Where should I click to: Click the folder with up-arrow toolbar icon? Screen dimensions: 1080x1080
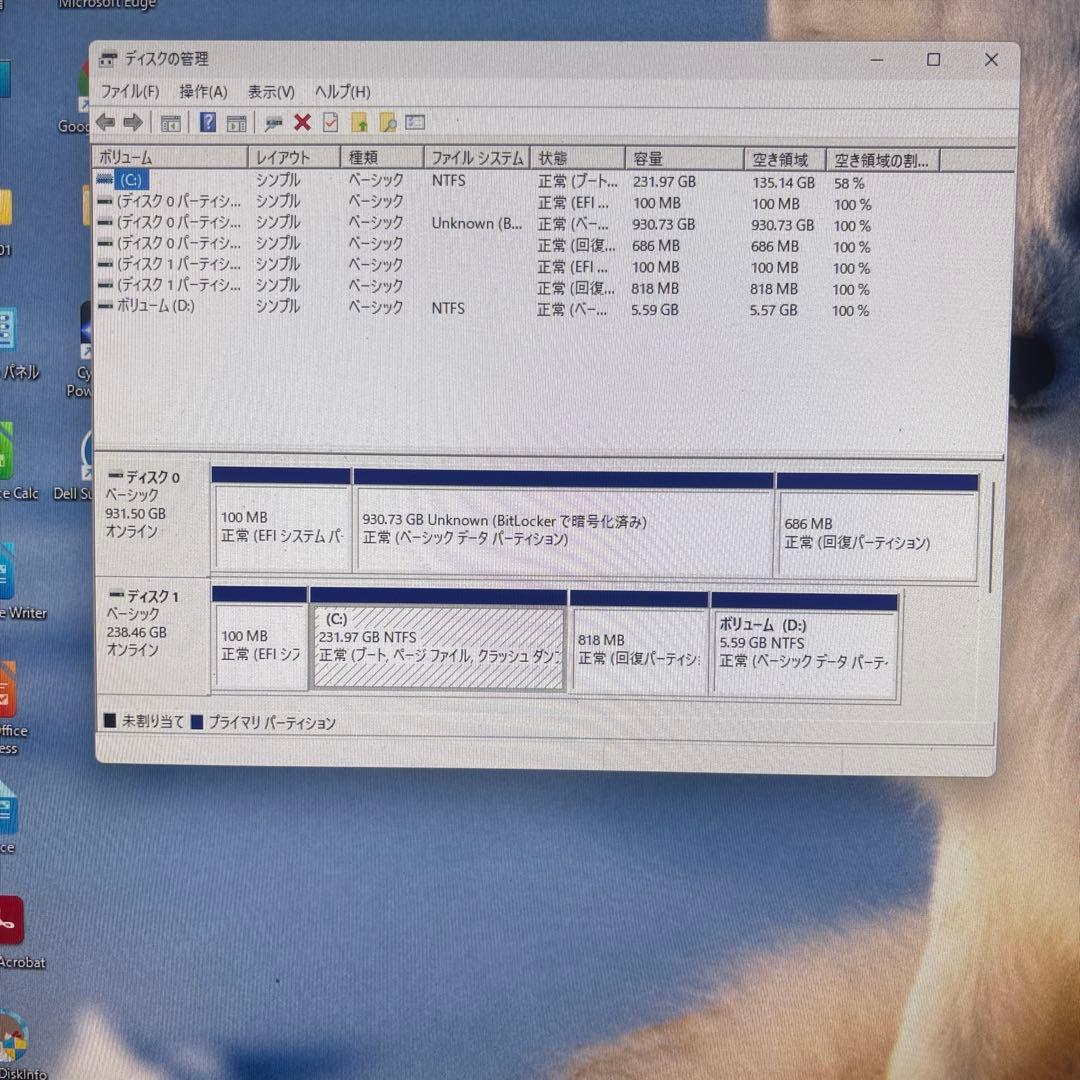pyautogui.click(x=359, y=122)
